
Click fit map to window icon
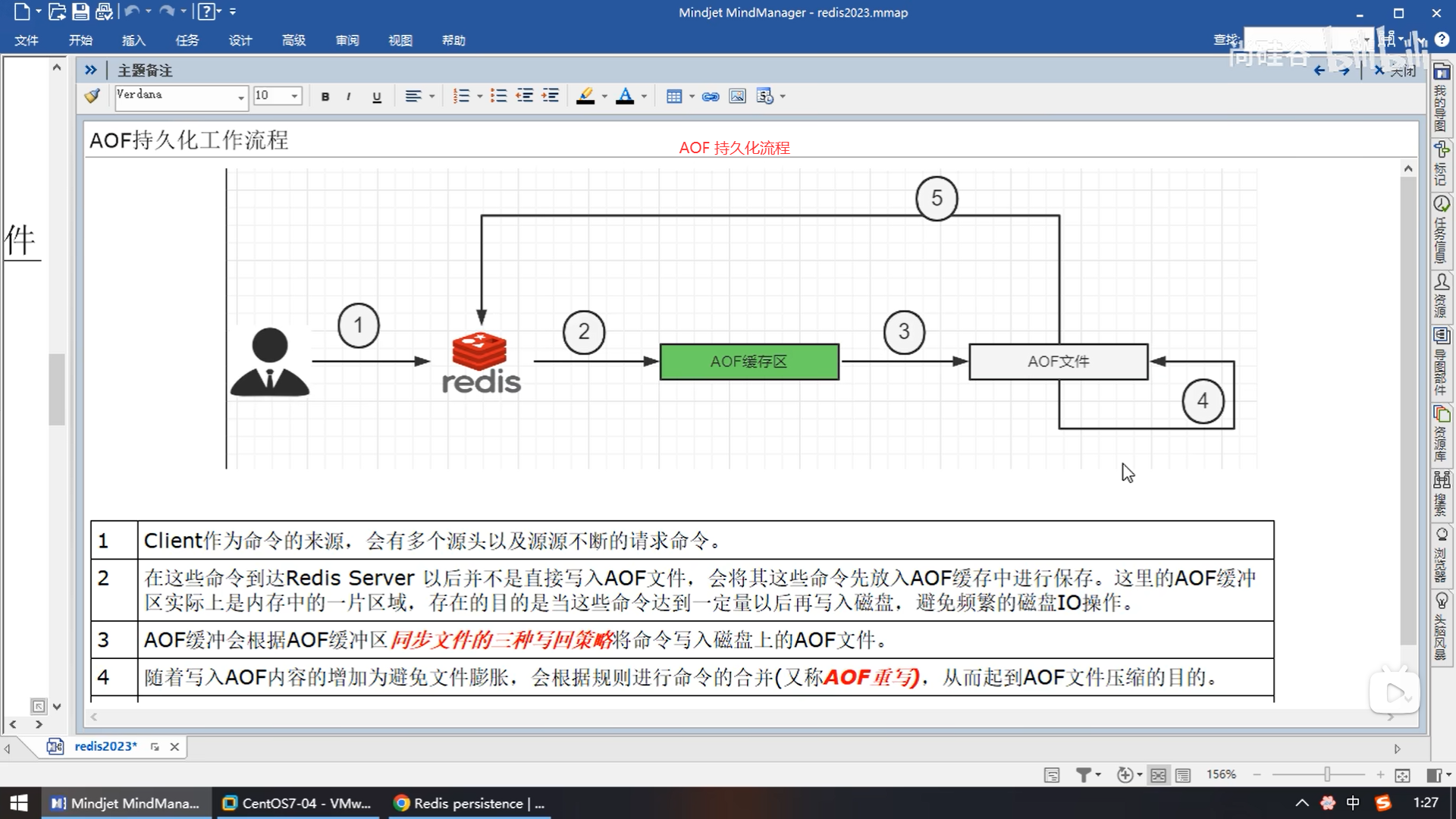pos(1402,774)
